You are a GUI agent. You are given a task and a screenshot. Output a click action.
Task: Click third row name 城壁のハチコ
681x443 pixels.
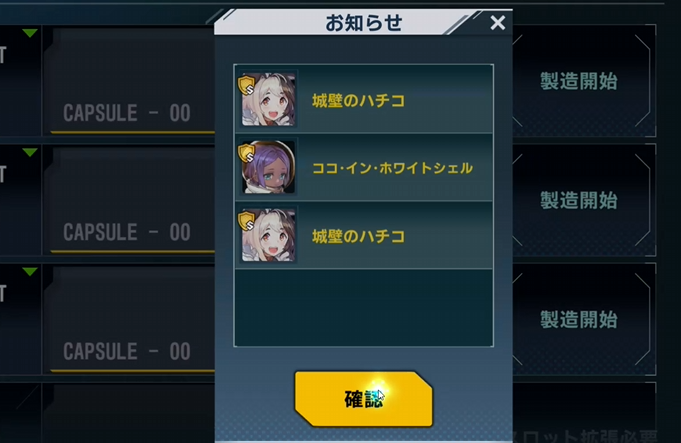(358, 236)
